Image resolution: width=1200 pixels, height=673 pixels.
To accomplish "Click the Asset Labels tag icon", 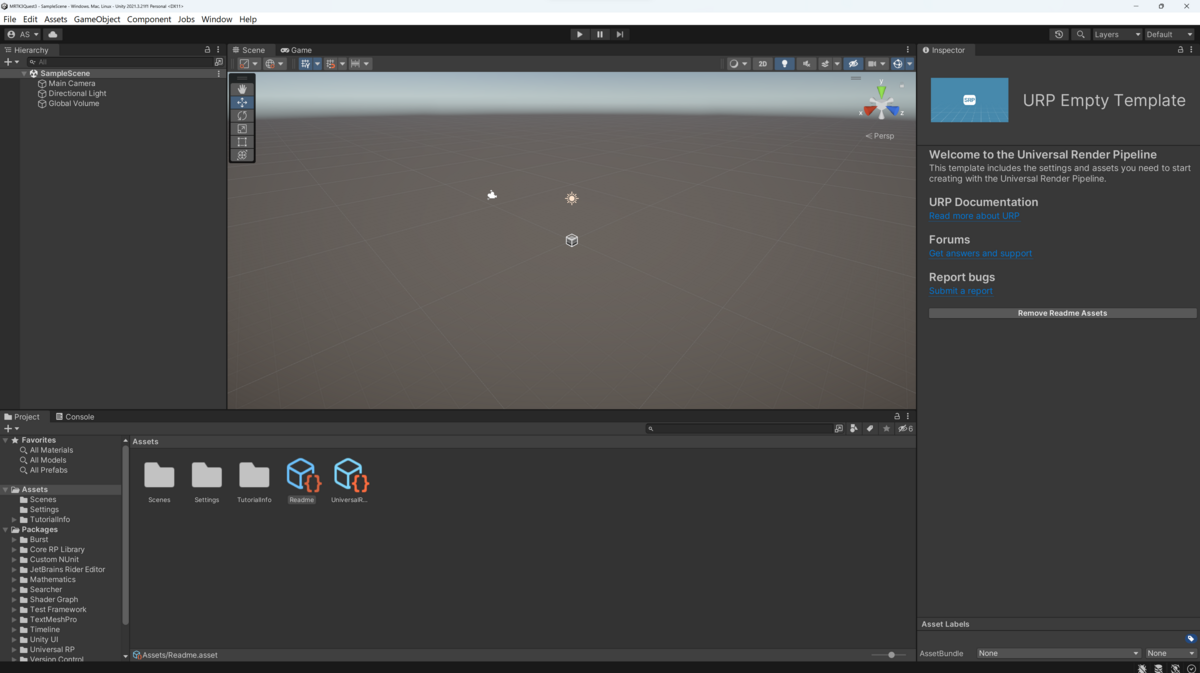I will click(1191, 639).
